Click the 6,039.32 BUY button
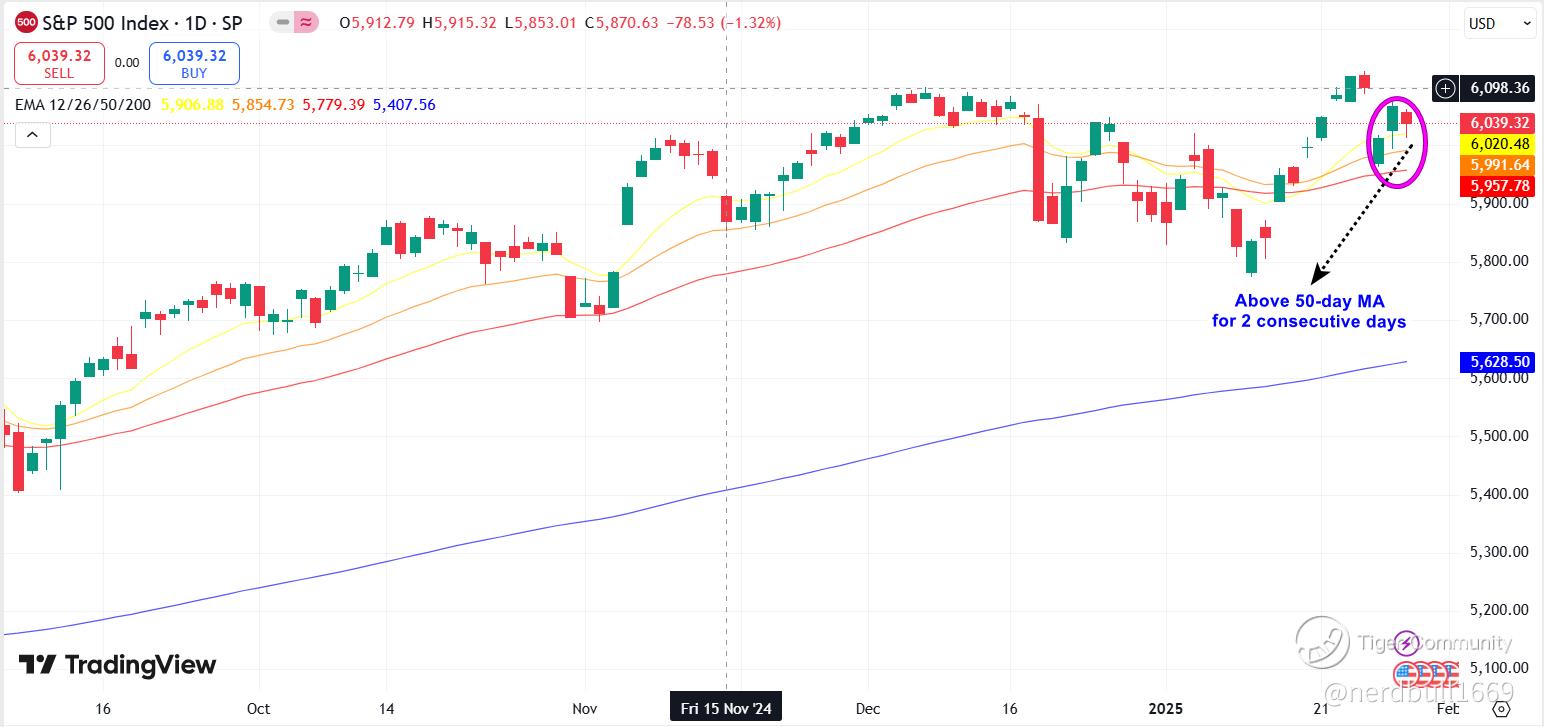 pos(194,64)
